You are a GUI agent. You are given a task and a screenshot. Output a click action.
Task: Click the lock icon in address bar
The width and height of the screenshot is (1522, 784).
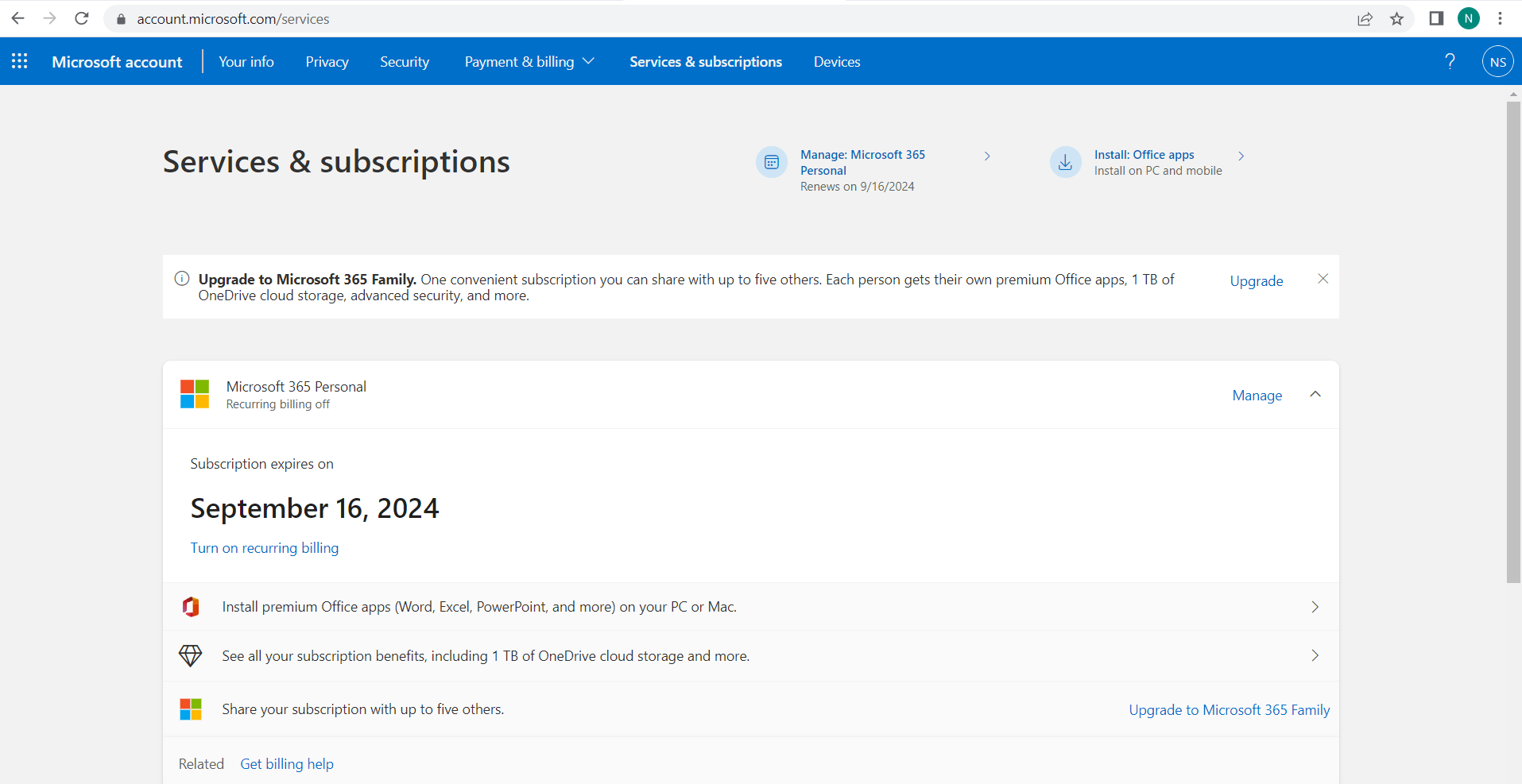pyautogui.click(x=121, y=19)
